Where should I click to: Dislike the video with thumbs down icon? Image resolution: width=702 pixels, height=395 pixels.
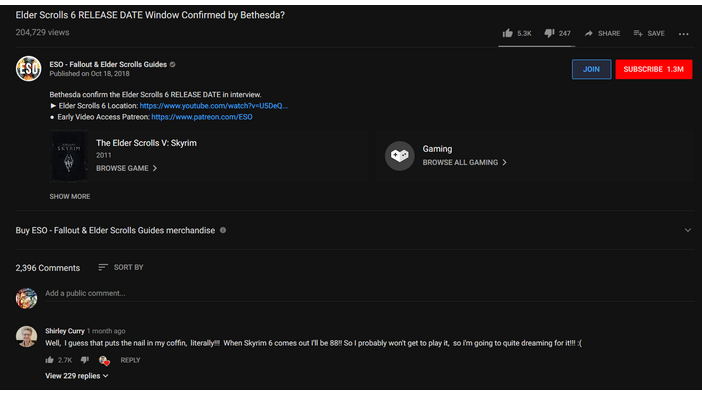click(549, 33)
